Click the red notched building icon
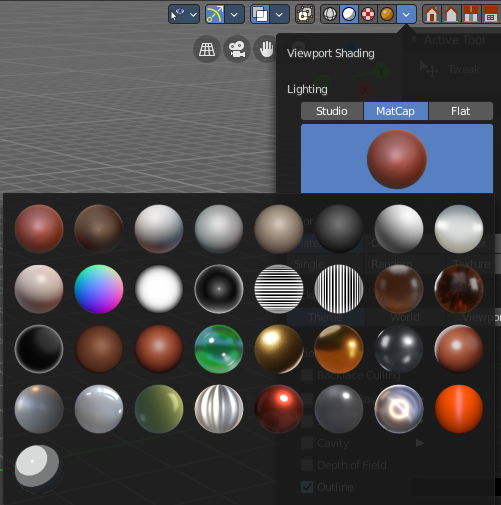This screenshot has height=505, width=501. pyautogui.click(x=471, y=14)
